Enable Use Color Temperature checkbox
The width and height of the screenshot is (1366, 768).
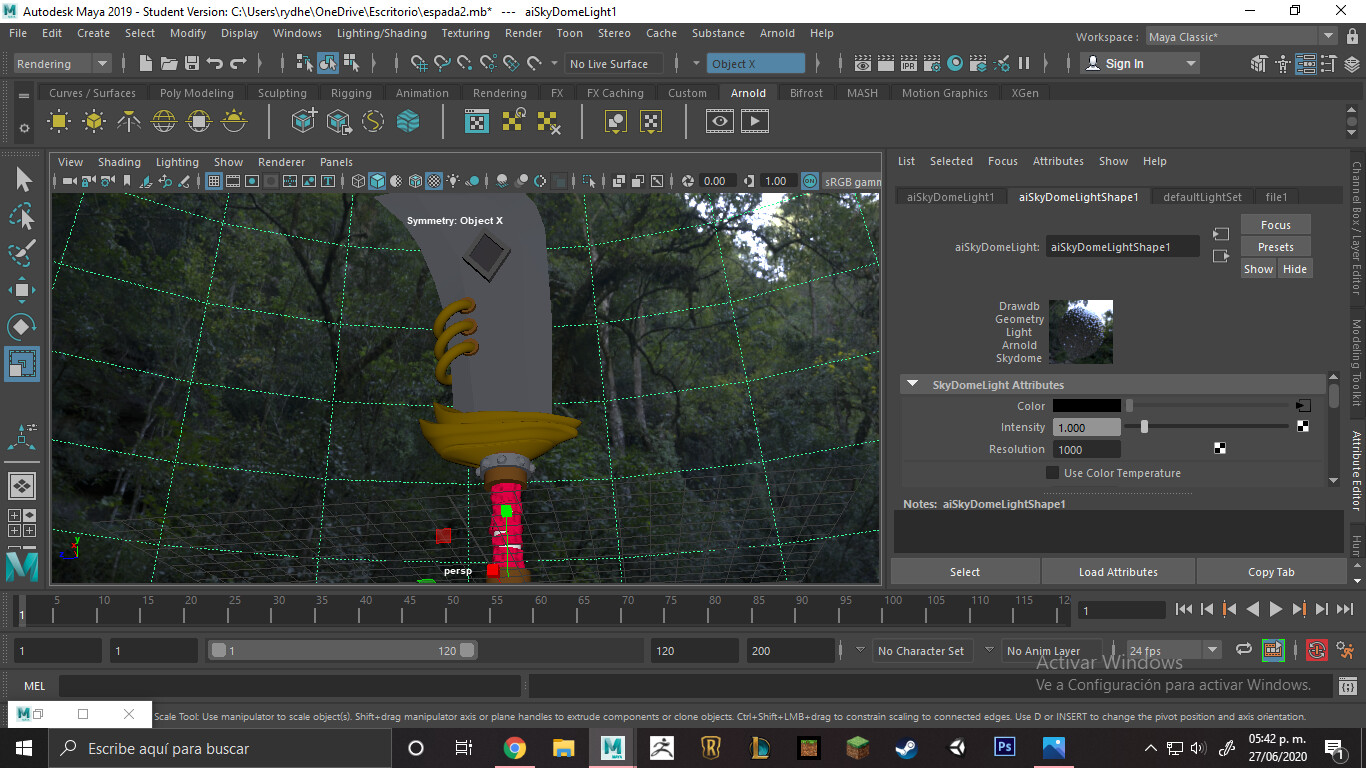tap(1052, 473)
